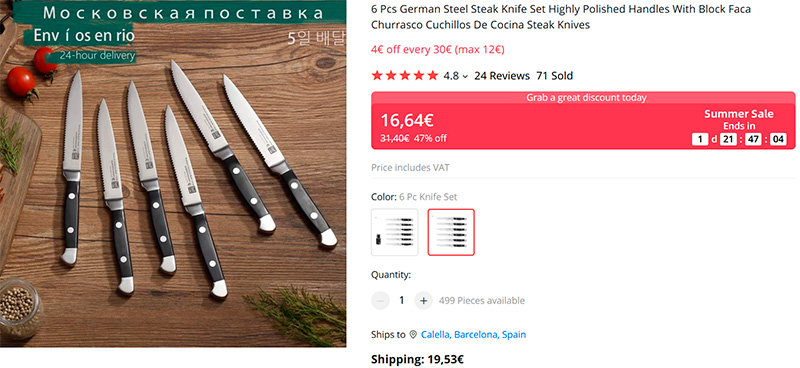Image resolution: width=800 pixels, height=368 pixels.
Task: Click the 4.8 rating score
Action: (x=451, y=76)
